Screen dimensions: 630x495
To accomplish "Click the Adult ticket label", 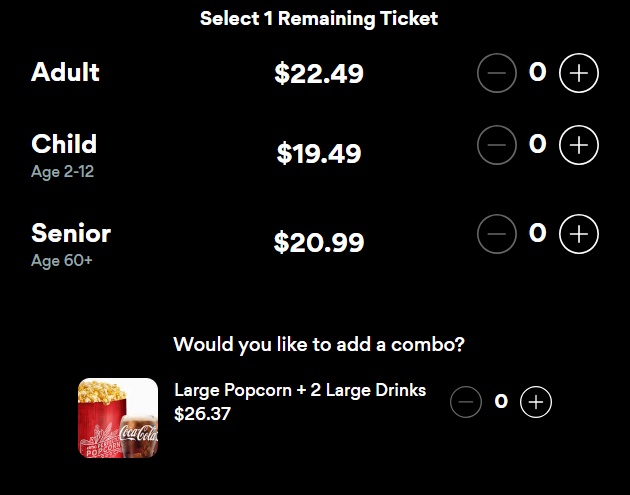I will click(x=65, y=72).
